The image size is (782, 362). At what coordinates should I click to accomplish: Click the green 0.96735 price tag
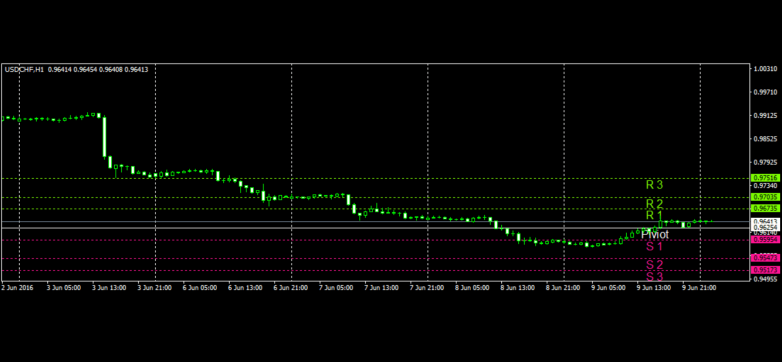765,208
